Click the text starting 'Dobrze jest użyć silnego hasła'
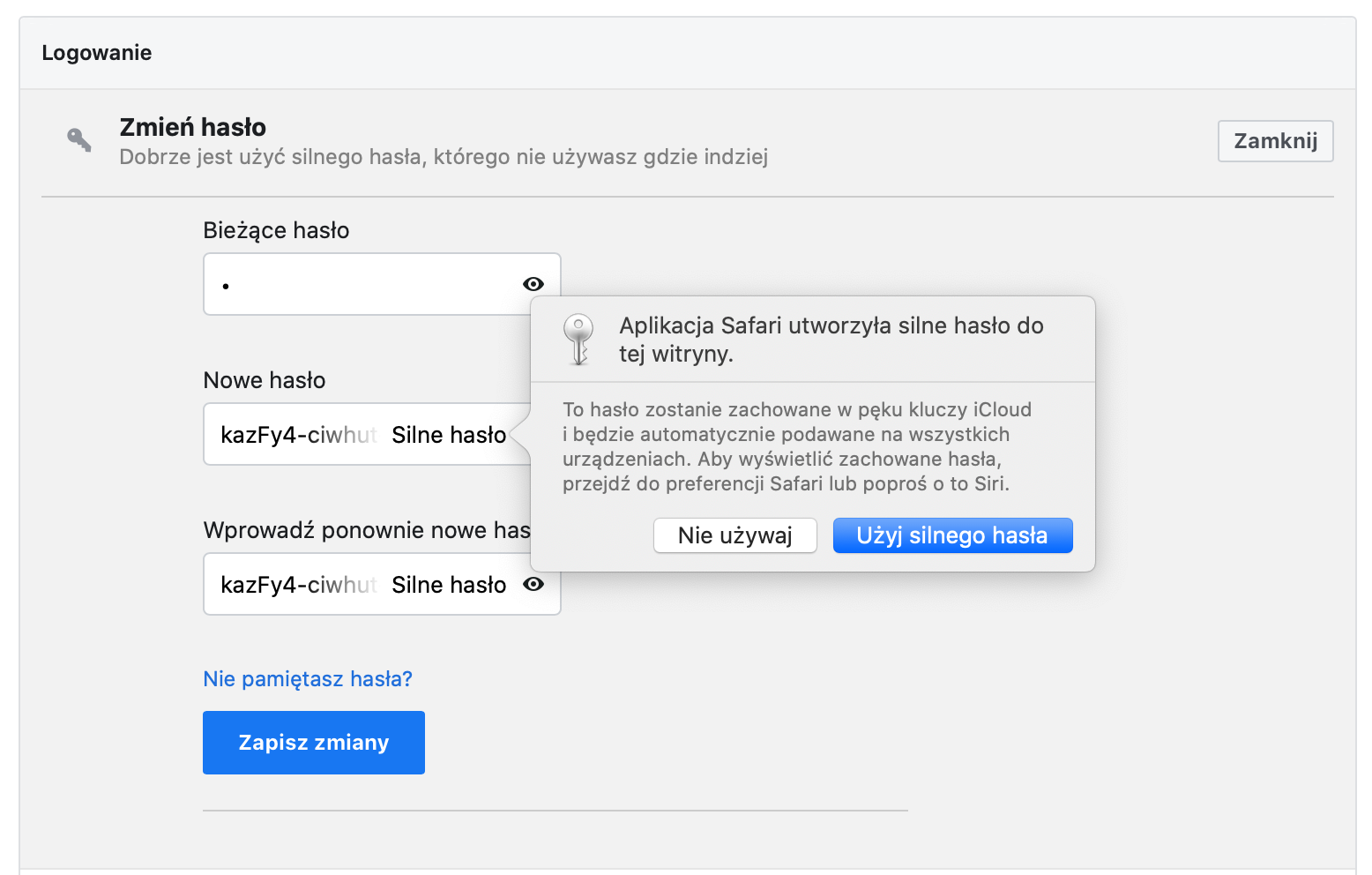The width and height of the screenshot is (1372, 875). tap(444, 157)
